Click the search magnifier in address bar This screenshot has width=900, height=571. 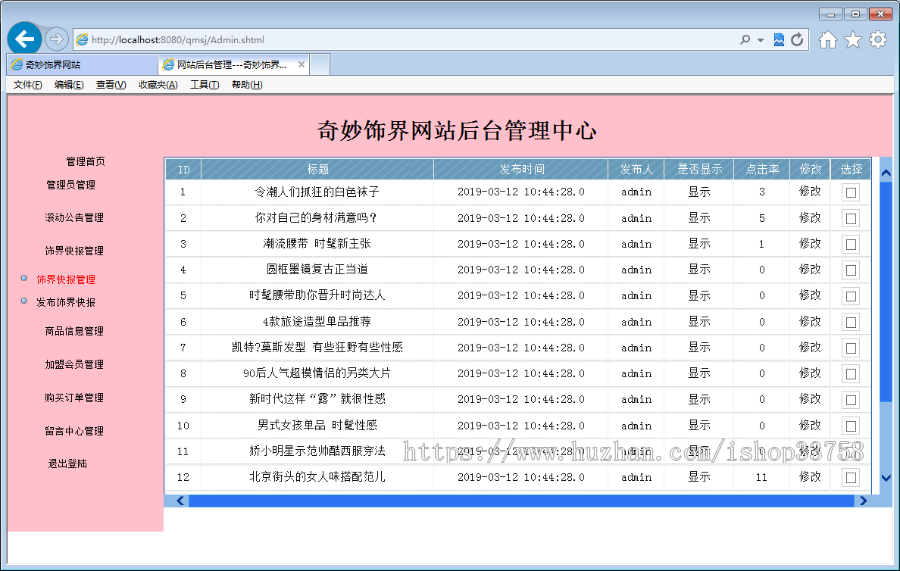click(x=745, y=40)
